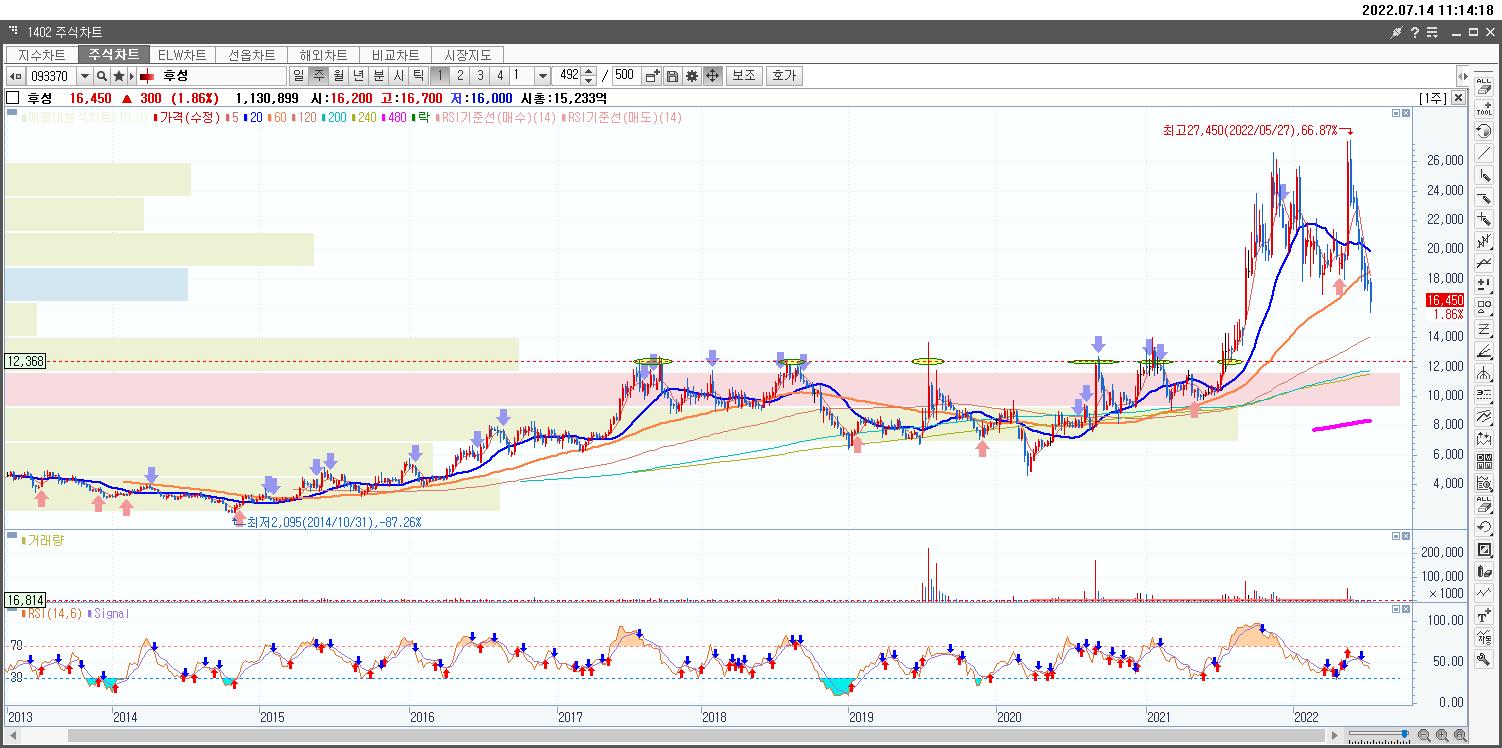Viewport: 1502px width, 748px height.
Task: Click the 호가 button
Action: point(784,75)
